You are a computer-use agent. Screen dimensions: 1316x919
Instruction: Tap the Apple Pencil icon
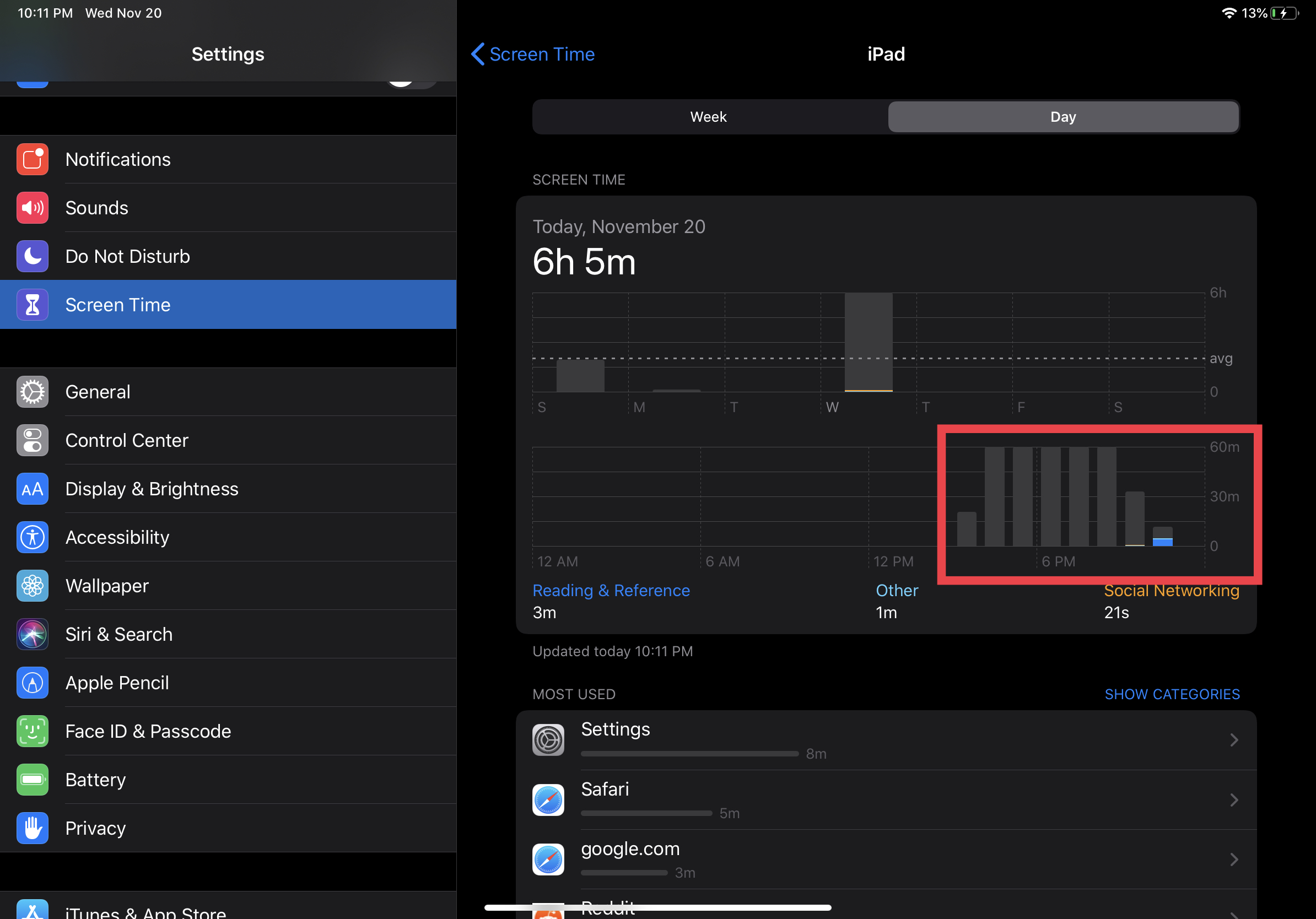pyautogui.click(x=32, y=683)
